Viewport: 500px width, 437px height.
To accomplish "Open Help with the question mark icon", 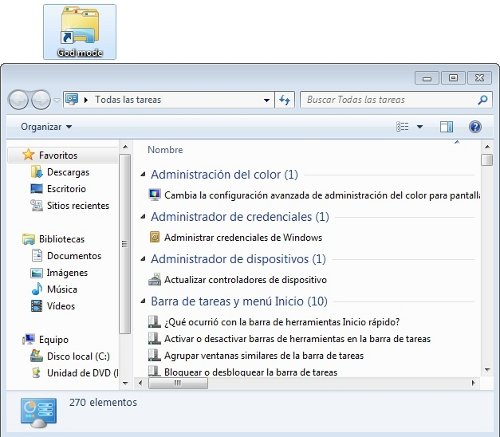I will (475, 127).
